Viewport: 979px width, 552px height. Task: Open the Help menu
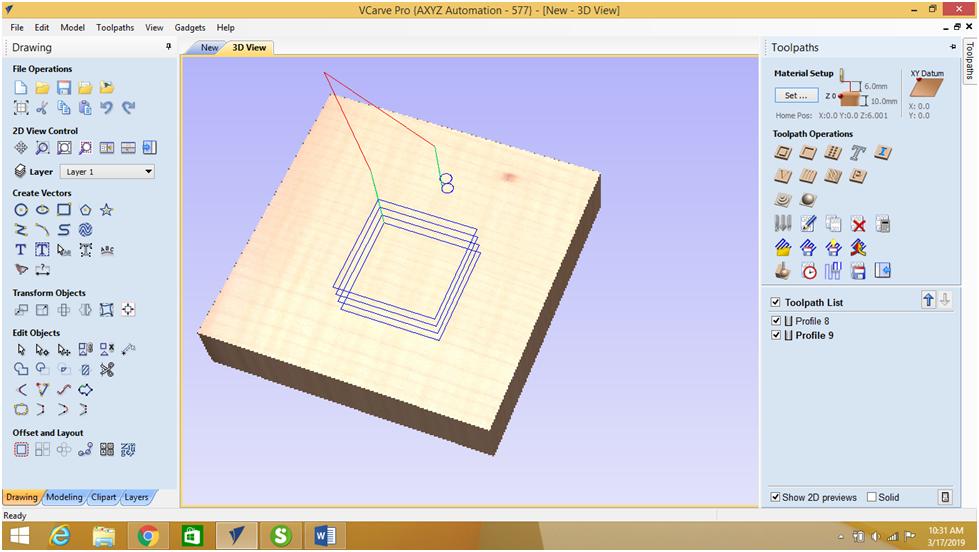click(x=225, y=27)
